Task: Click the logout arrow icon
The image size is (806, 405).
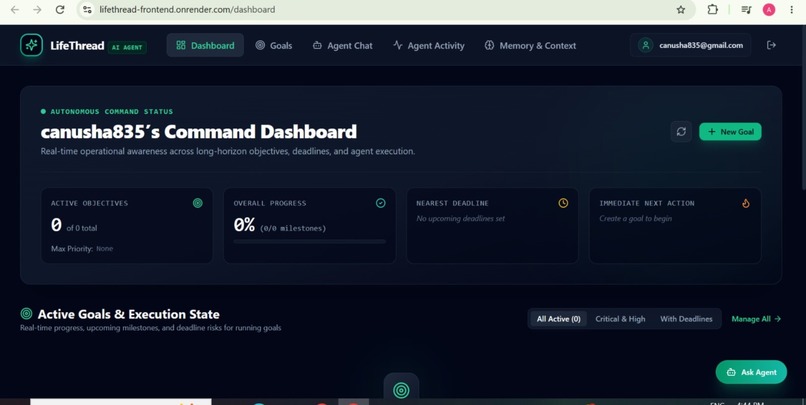Action: [771, 45]
